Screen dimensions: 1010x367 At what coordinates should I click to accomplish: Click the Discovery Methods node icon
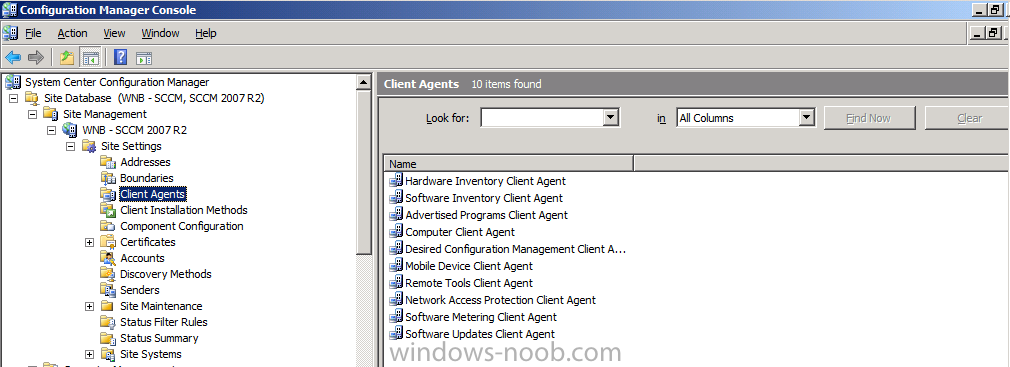pyautogui.click(x=108, y=274)
